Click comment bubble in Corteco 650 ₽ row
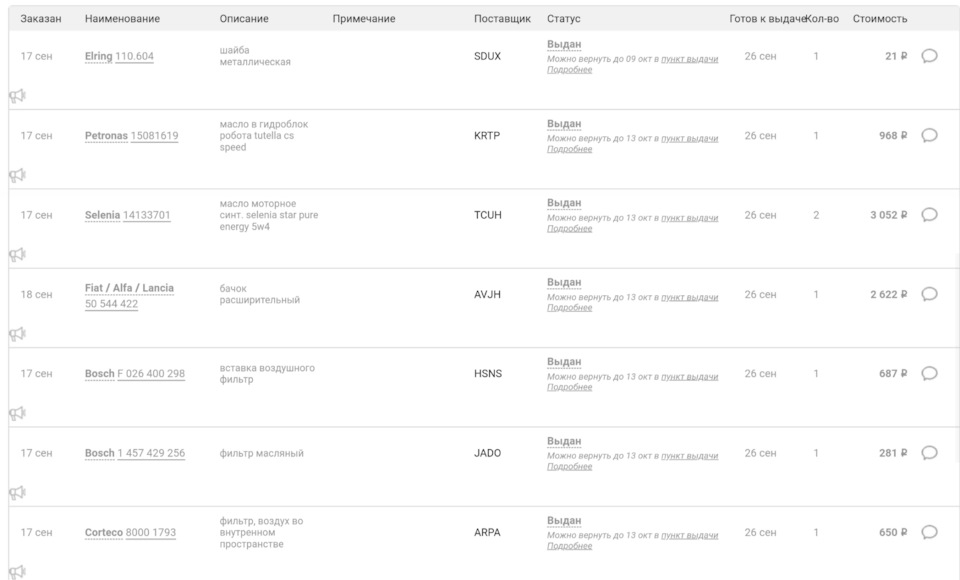The image size is (960, 580). tap(928, 532)
